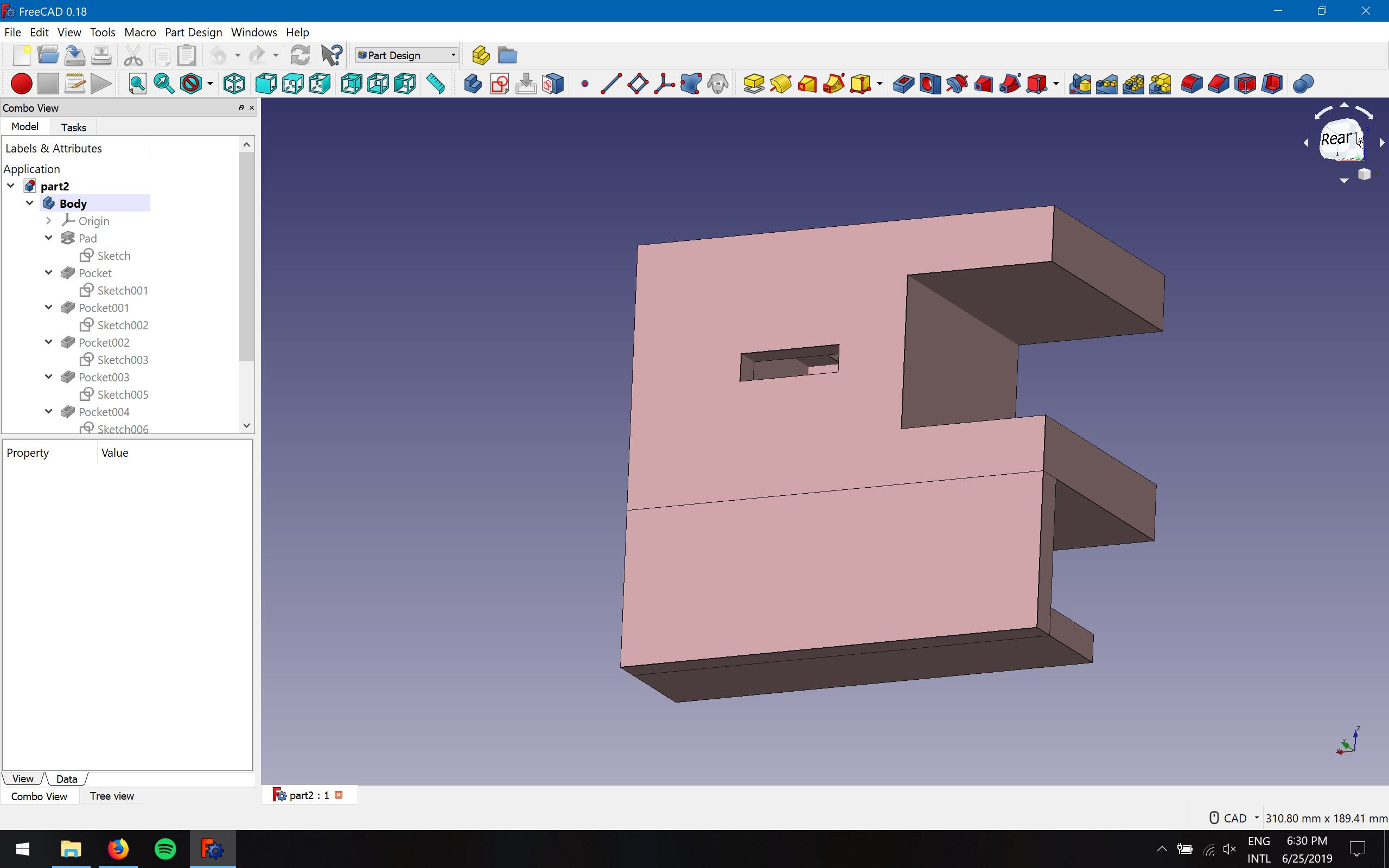Switch to the Data property tab

(67, 779)
